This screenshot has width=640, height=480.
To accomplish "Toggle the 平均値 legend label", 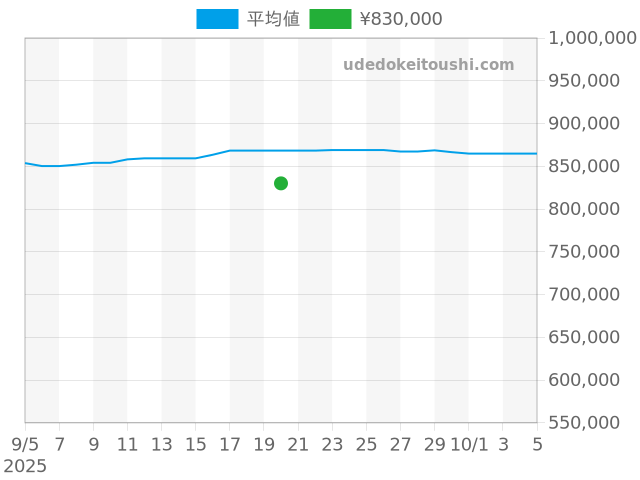I will (273, 19).
